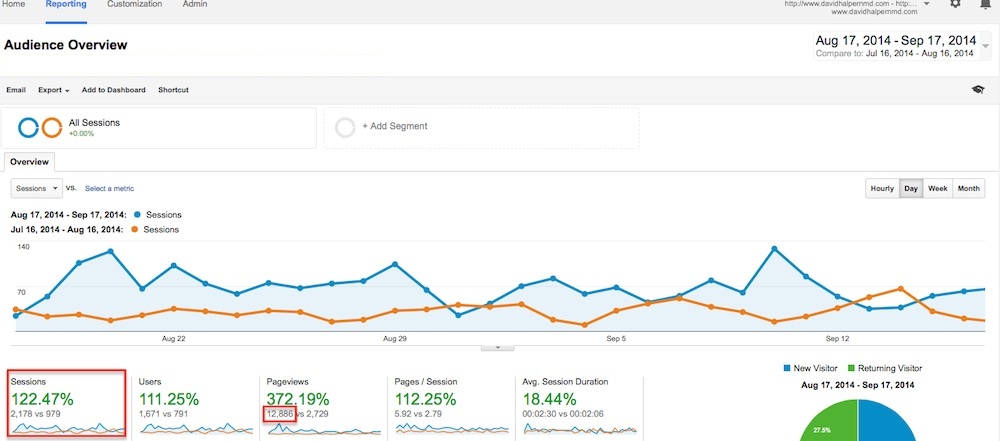Switch chart to Month view
1000x441 pixels.
969,188
